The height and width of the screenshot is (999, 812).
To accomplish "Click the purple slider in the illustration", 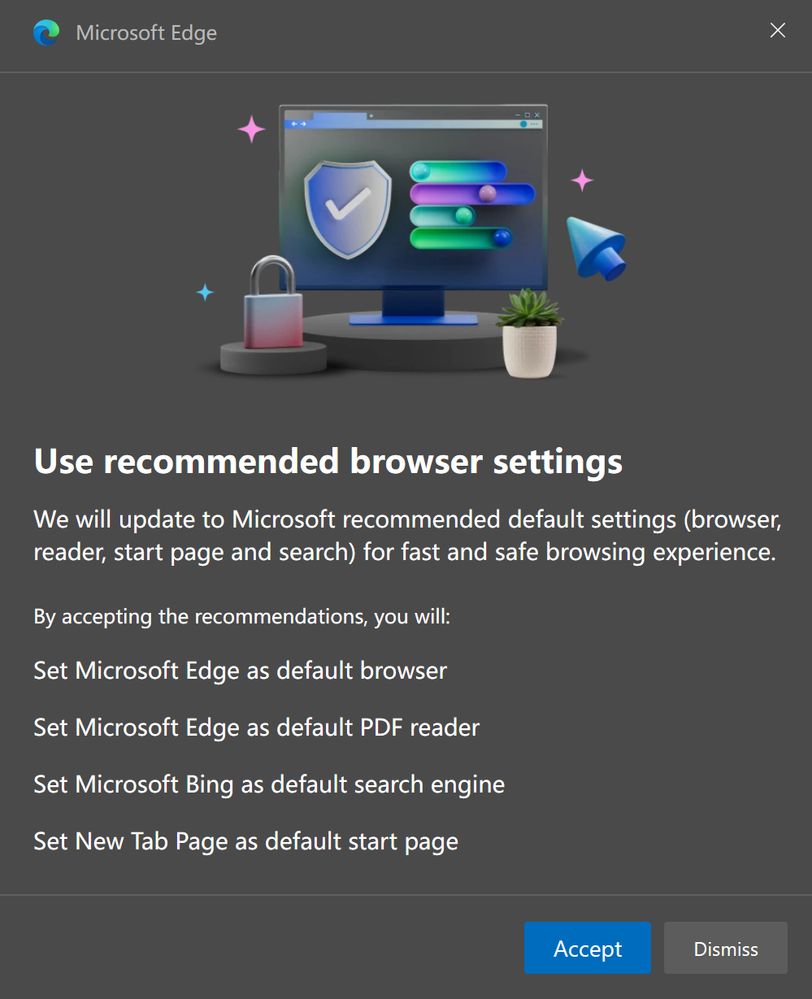I will point(472,194).
